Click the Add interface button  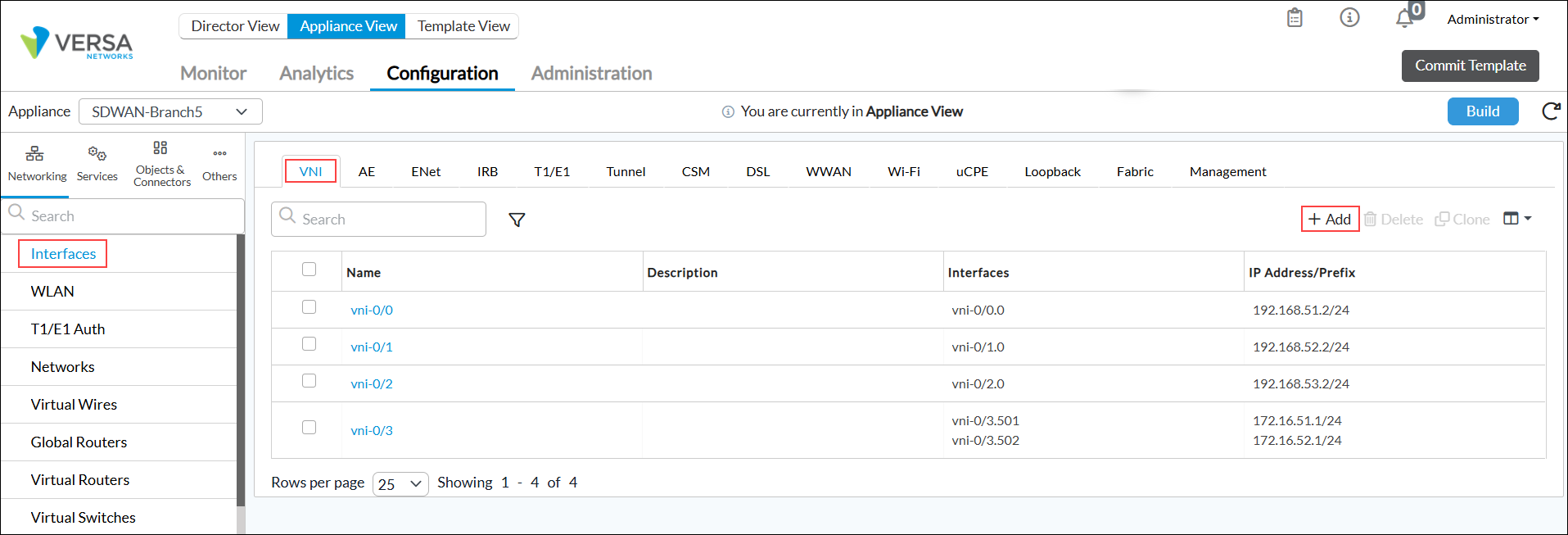pyautogui.click(x=1330, y=219)
